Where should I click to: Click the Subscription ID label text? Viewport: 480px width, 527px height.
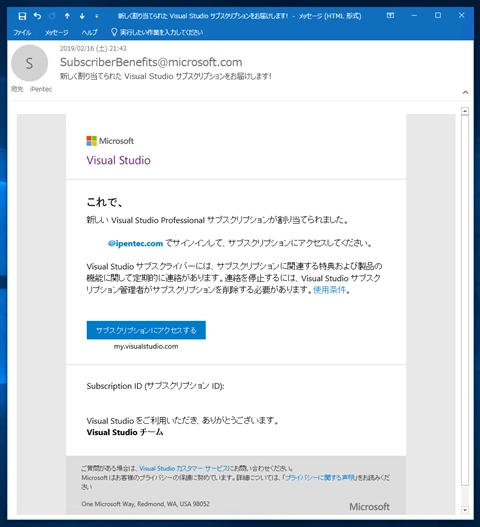(x=155, y=386)
